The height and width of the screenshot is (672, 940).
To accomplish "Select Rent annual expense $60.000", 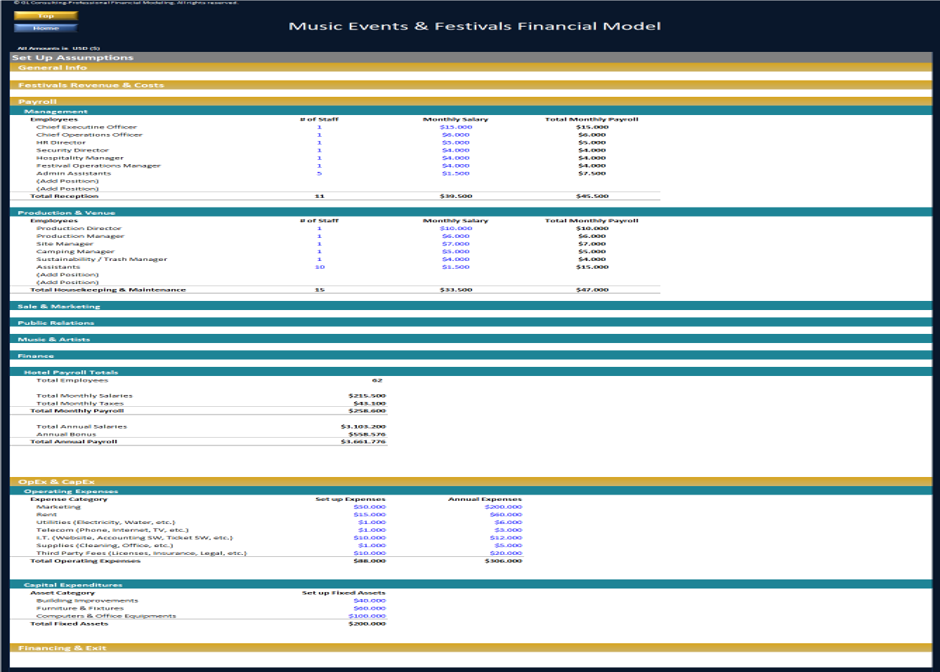I will (x=505, y=514).
